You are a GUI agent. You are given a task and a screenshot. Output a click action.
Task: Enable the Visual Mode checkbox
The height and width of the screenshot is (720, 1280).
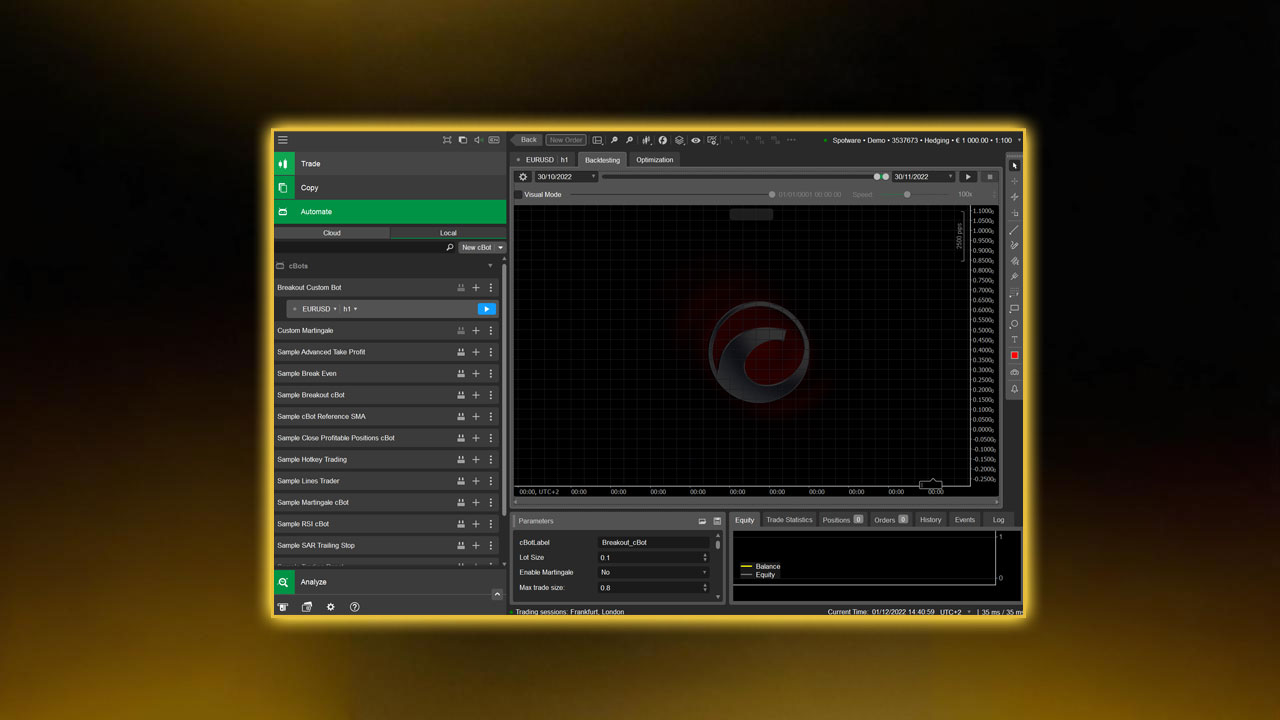click(x=518, y=195)
